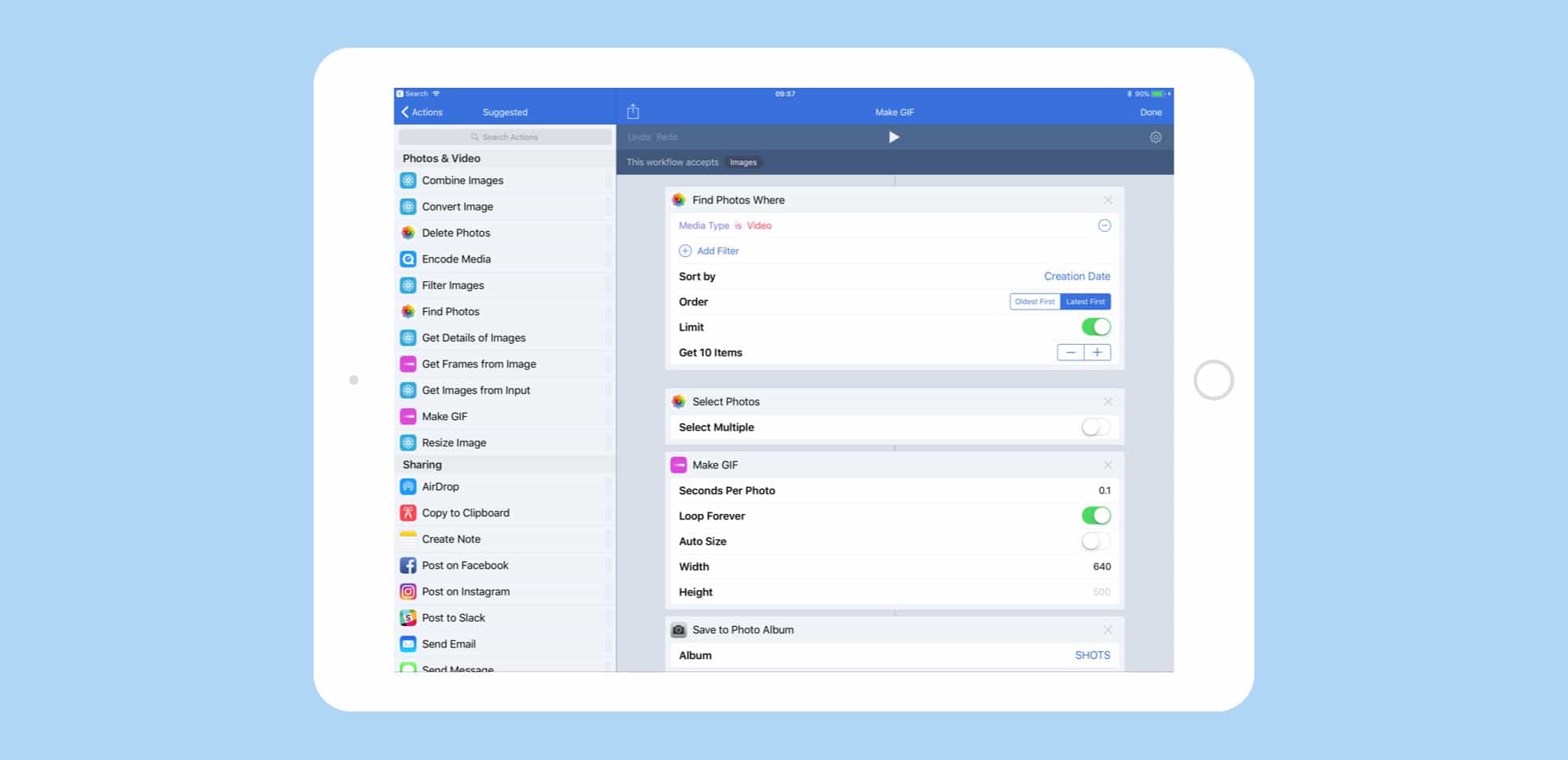Turn off Loop Forever toggle
1568x760 pixels.
(1095, 516)
